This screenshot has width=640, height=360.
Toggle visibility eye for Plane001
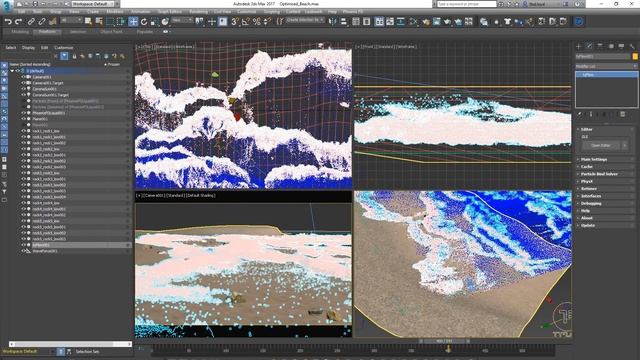pos(23,119)
